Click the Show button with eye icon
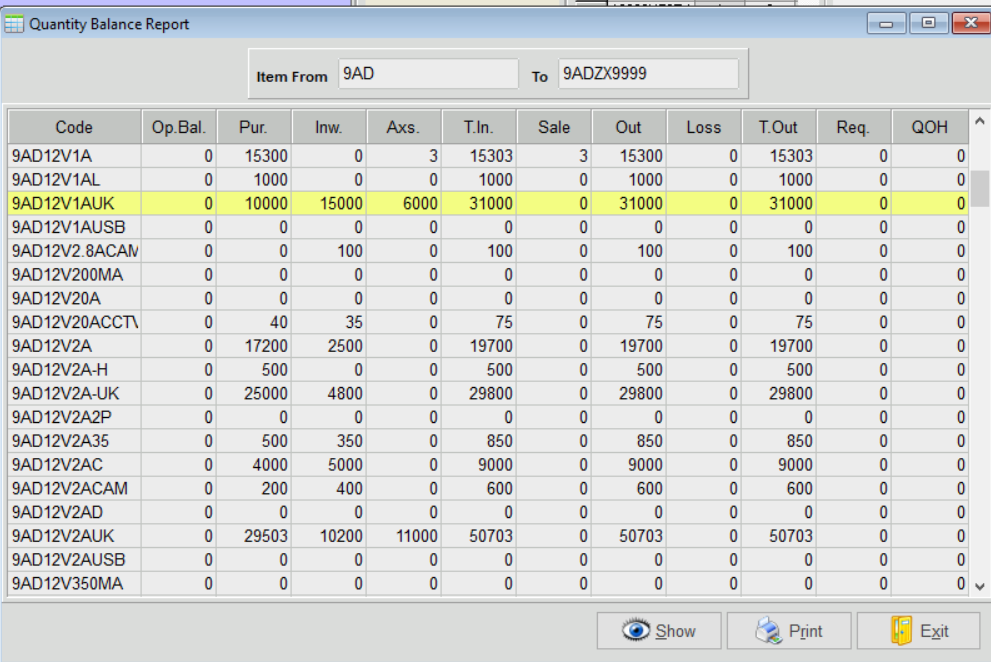The image size is (991, 662). point(659,631)
